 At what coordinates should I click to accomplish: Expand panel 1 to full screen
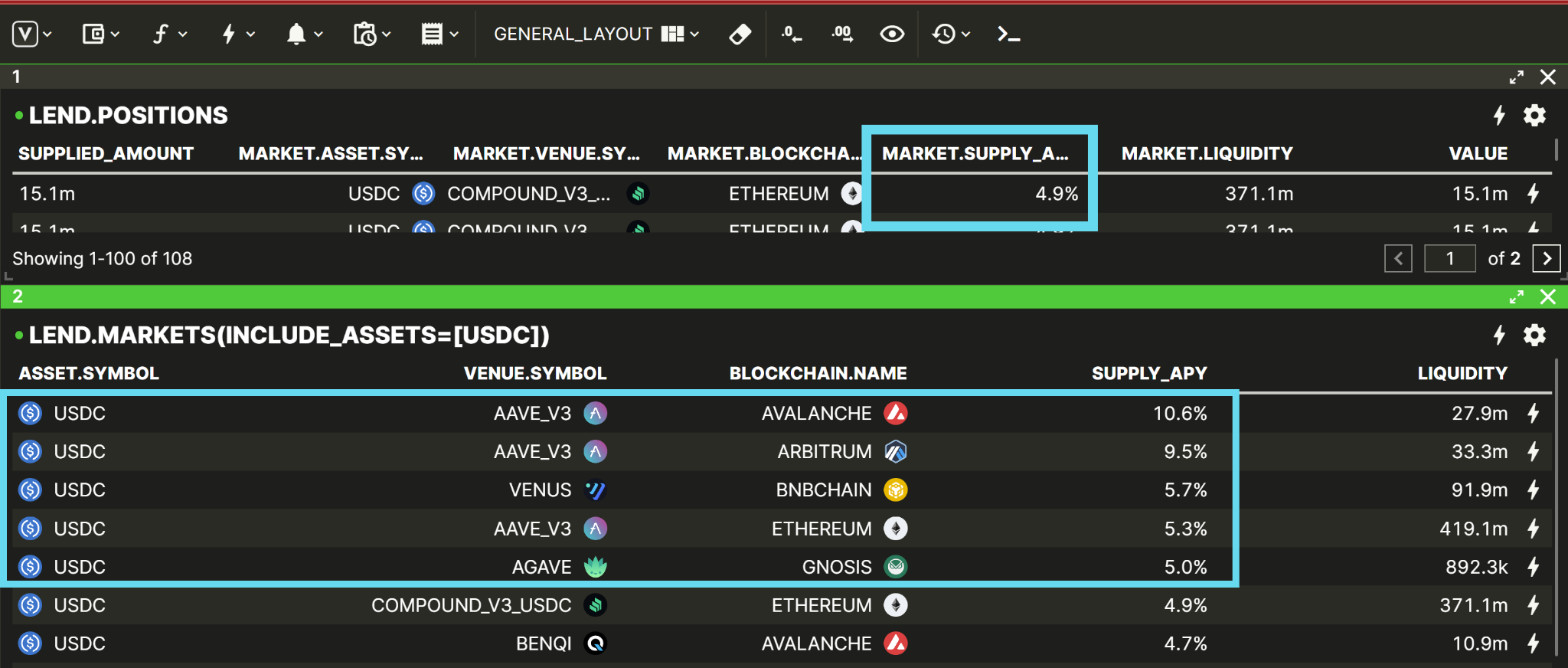click(x=1516, y=77)
